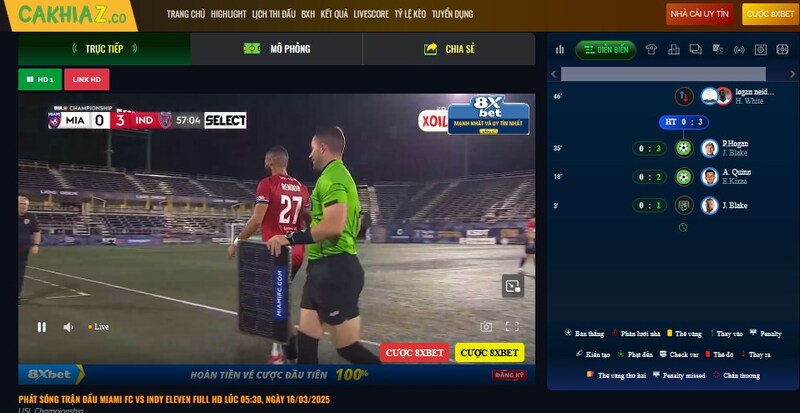Switch to the HD 1 stream
800x413 pixels.
(40, 80)
